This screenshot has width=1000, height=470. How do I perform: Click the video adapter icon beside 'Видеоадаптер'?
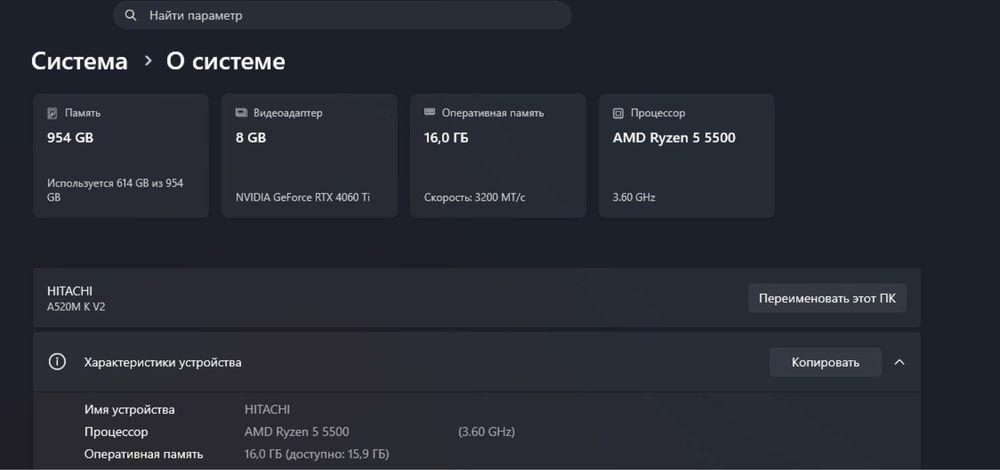click(241, 113)
